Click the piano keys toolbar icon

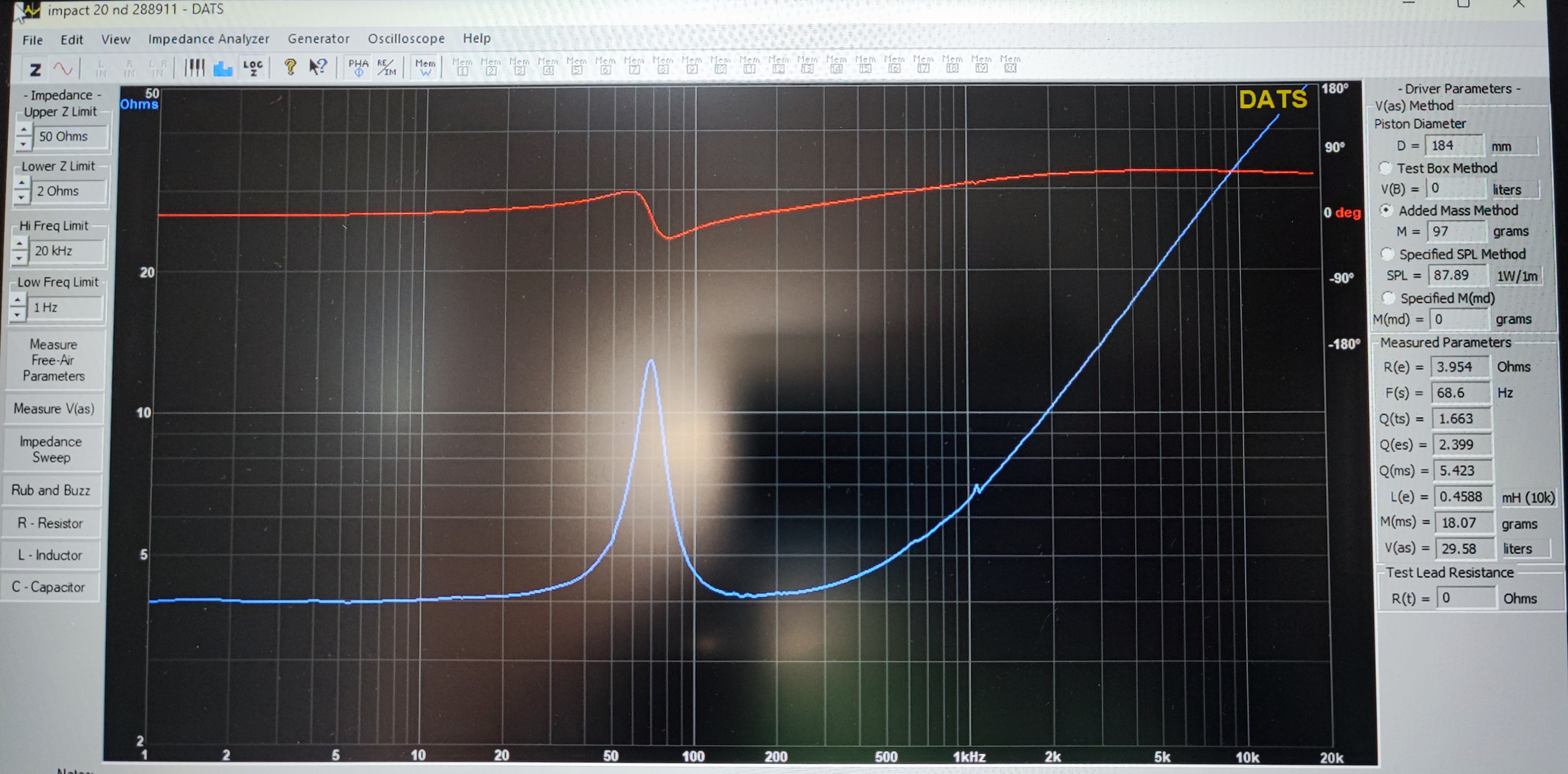click(x=194, y=68)
